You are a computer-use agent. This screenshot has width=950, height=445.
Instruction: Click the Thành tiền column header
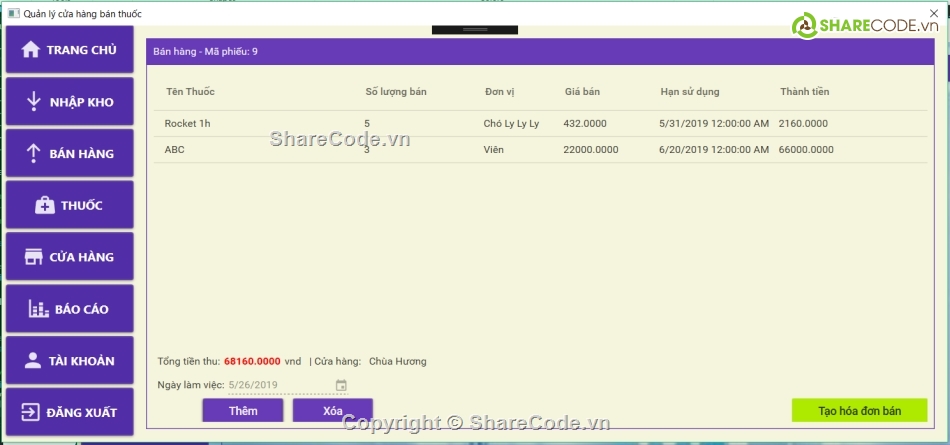click(804, 92)
